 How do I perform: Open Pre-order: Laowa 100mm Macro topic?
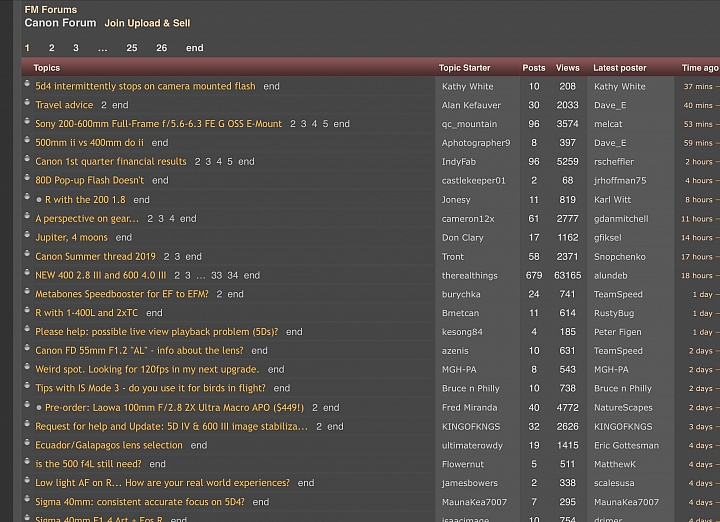(x=174, y=408)
